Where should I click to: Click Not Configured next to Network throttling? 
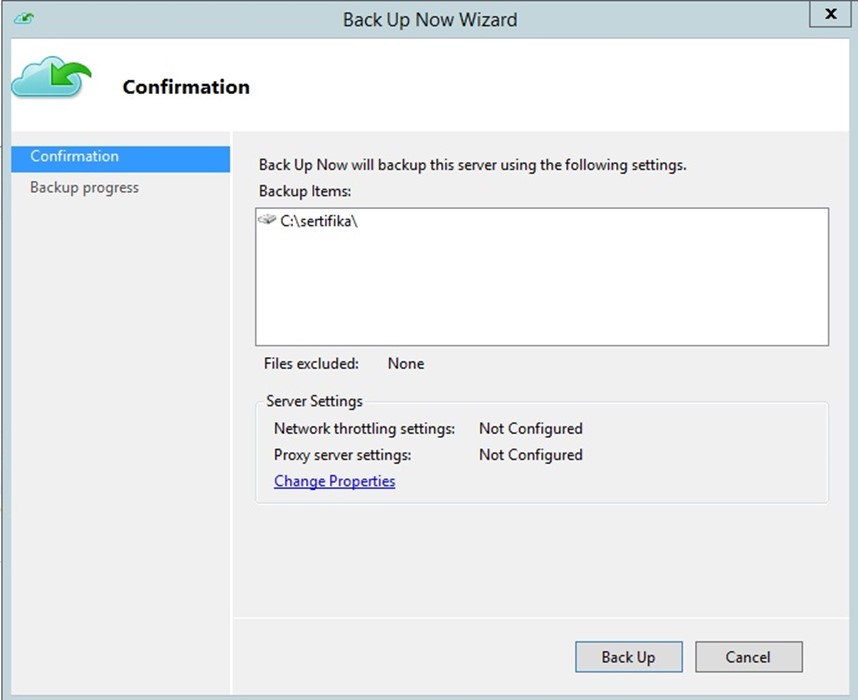[531, 429]
